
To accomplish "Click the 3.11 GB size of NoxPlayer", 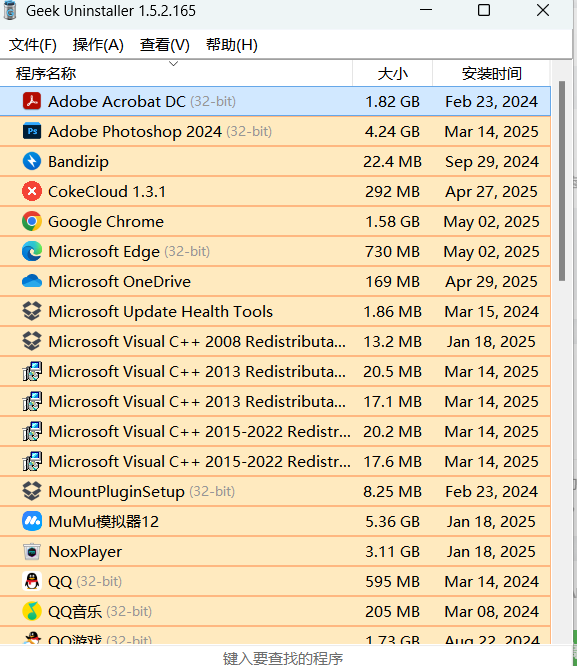I will 393,551.
